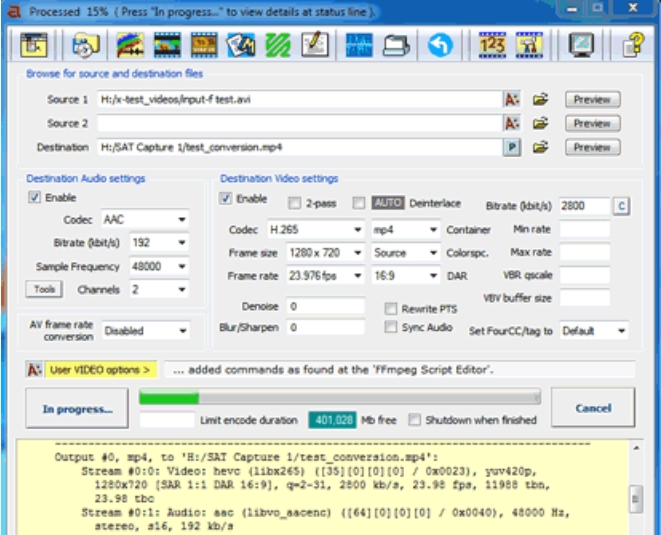Open the Channels dropdown
Screen dimensions: 661x535
click(159, 290)
